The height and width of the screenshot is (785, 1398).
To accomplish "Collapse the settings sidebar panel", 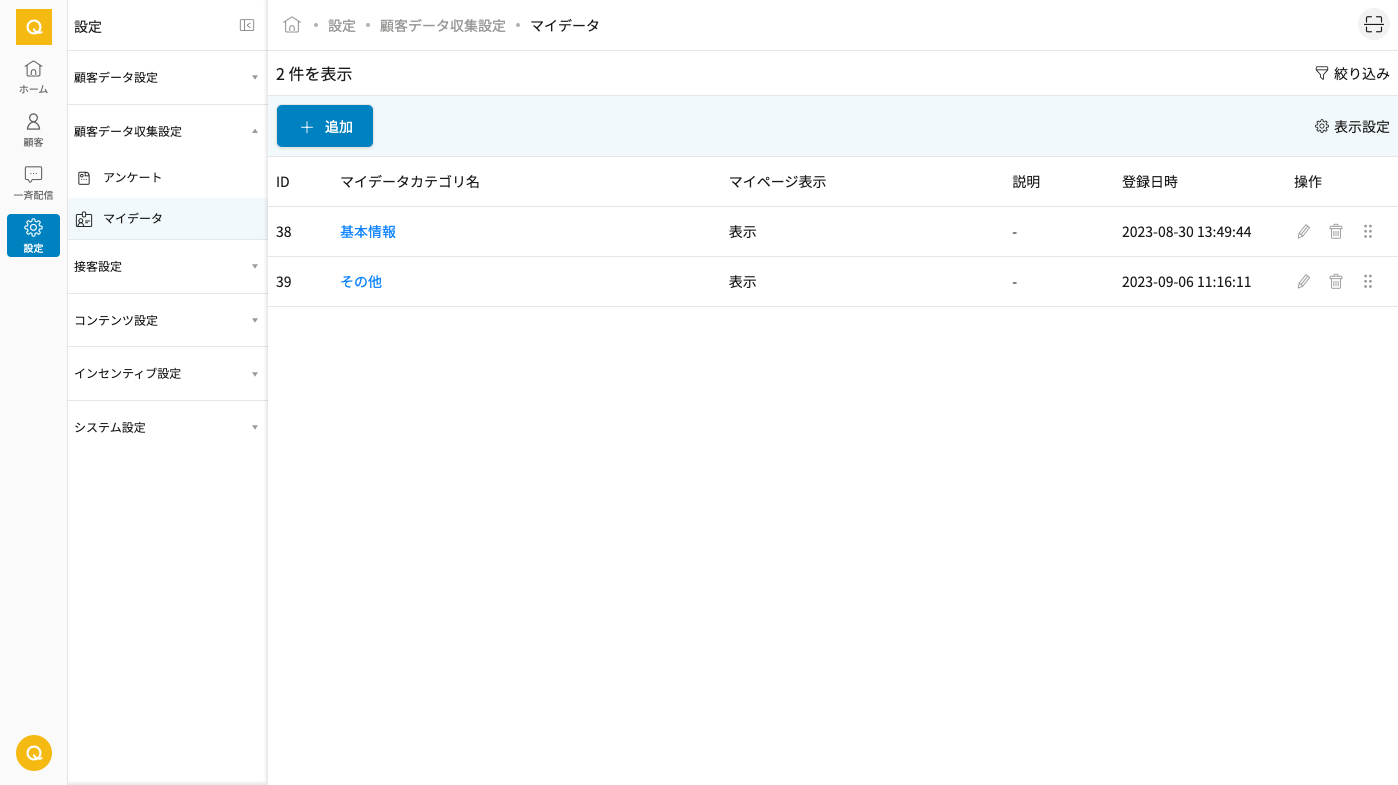I will pyautogui.click(x=247, y=26).
